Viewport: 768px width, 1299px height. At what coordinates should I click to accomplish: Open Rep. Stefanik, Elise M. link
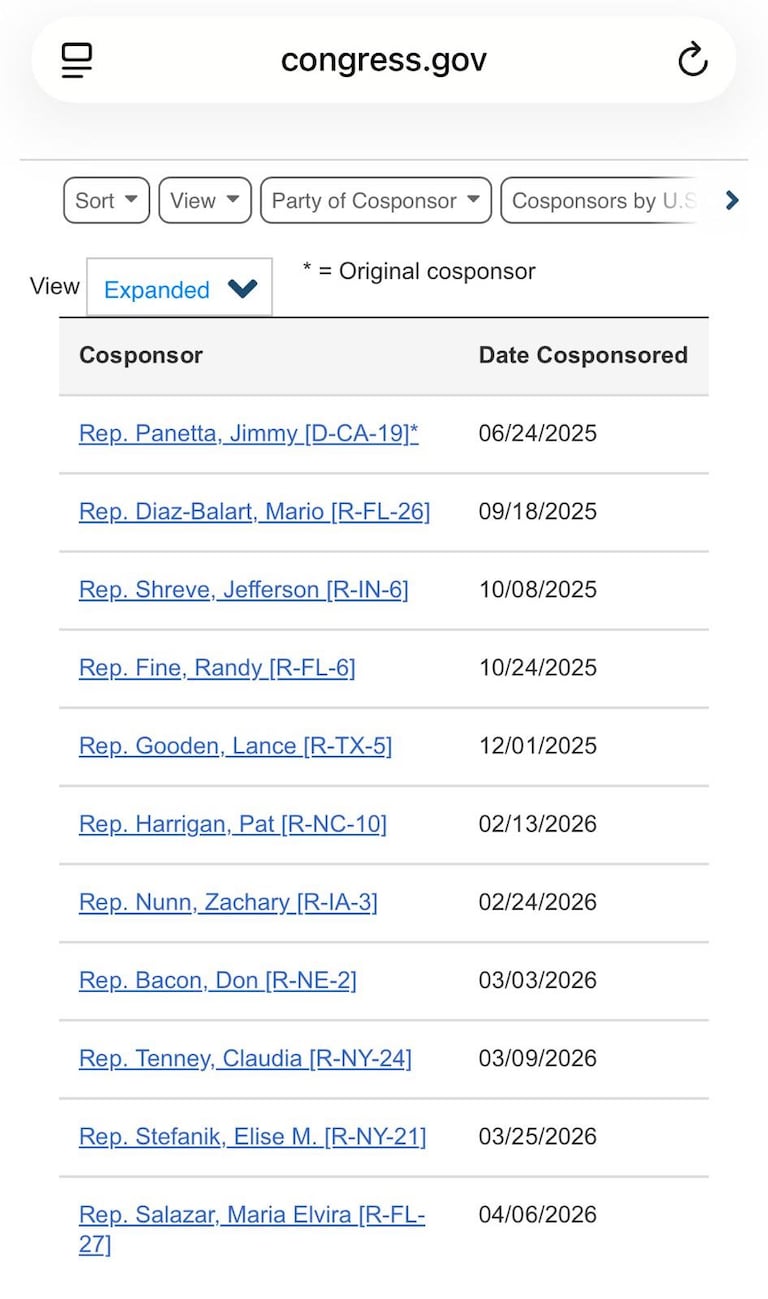point(252,1135)
